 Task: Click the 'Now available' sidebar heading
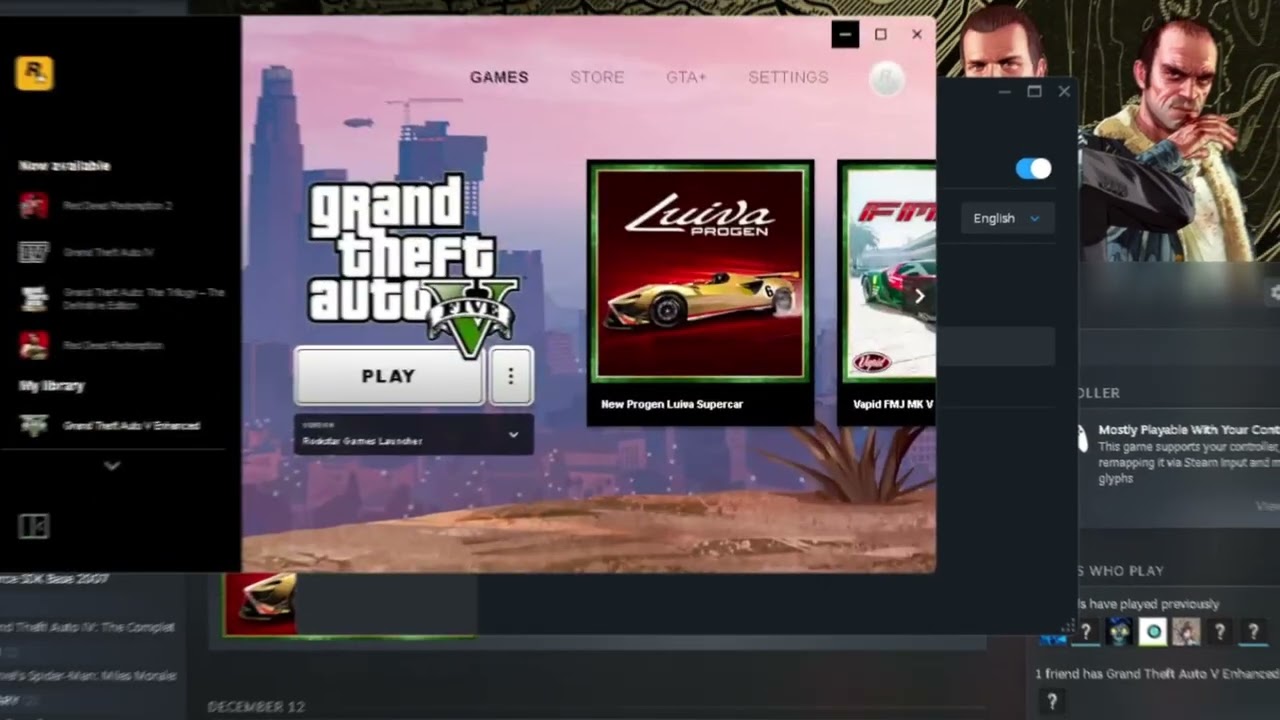[65, 166]
